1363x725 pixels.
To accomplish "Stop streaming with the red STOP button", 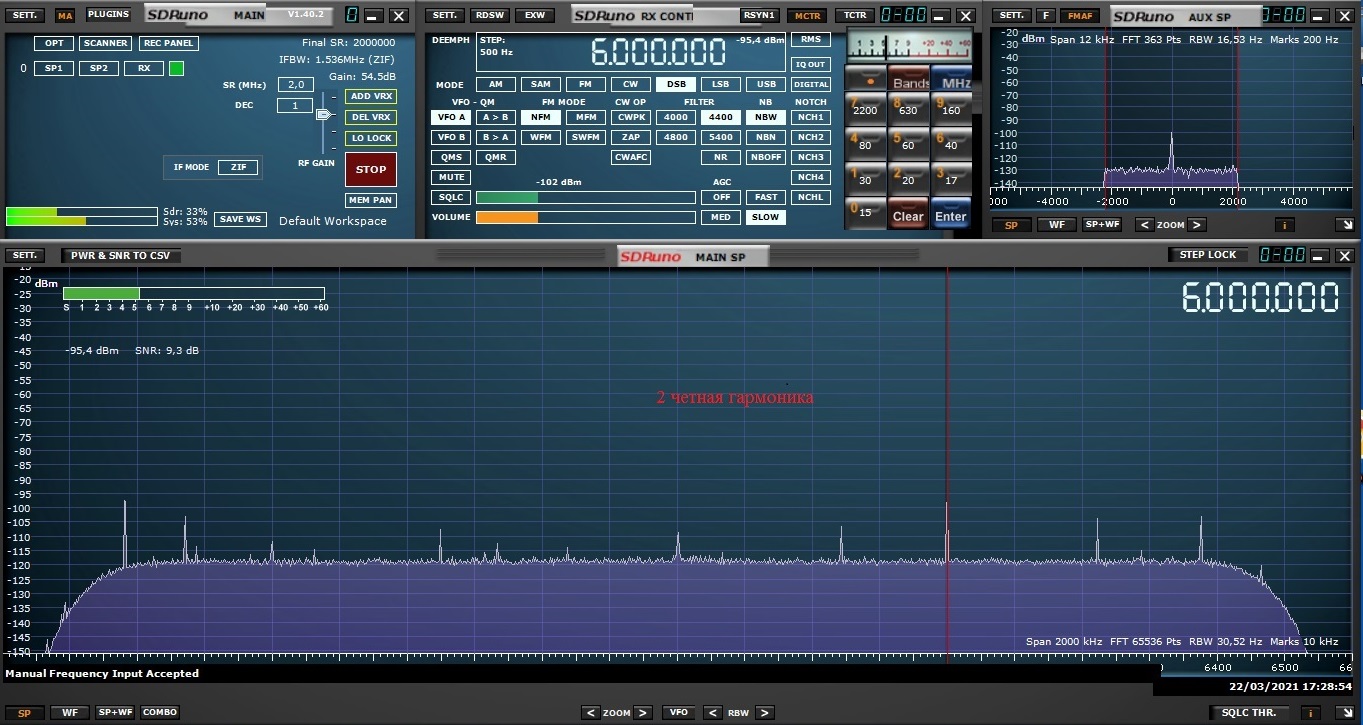I will tap(371, 169).
